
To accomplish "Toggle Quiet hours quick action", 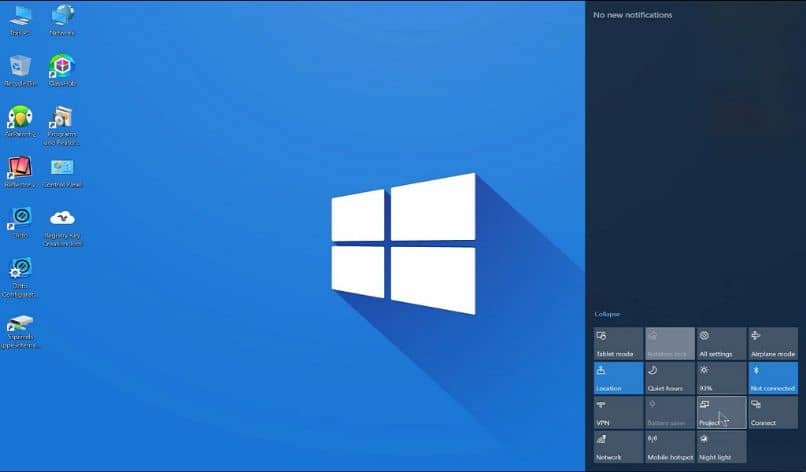I will (x=670, y=378).
